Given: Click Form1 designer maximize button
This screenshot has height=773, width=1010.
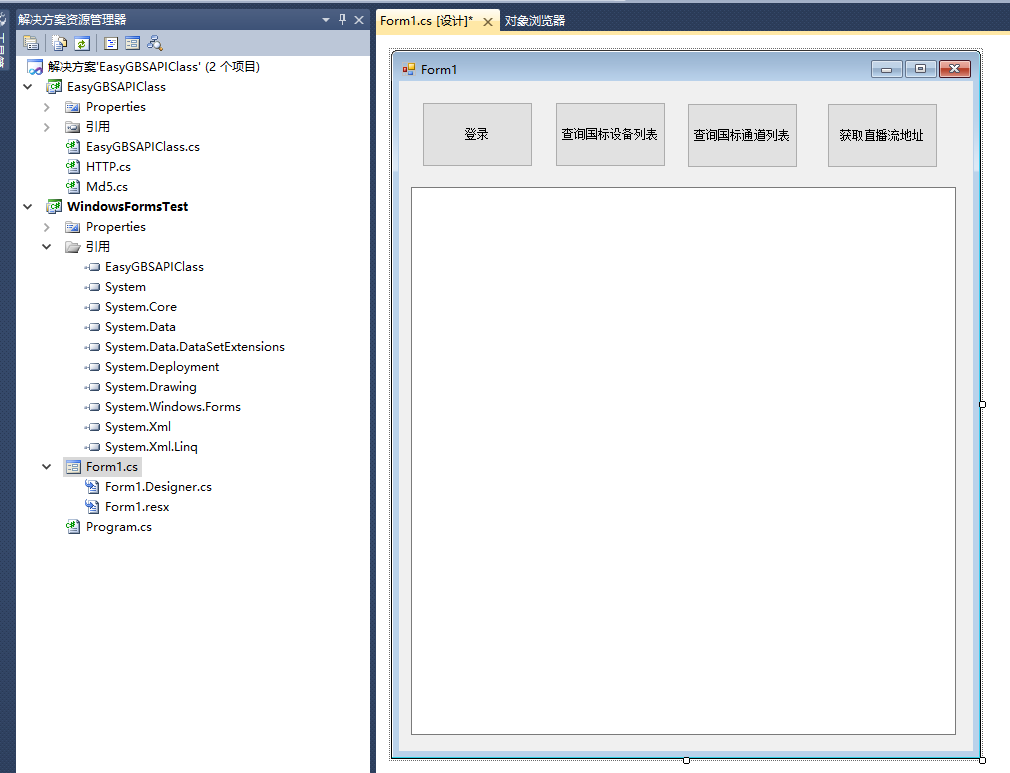Looking at the screenshot, I should click(x=920, y=69).
